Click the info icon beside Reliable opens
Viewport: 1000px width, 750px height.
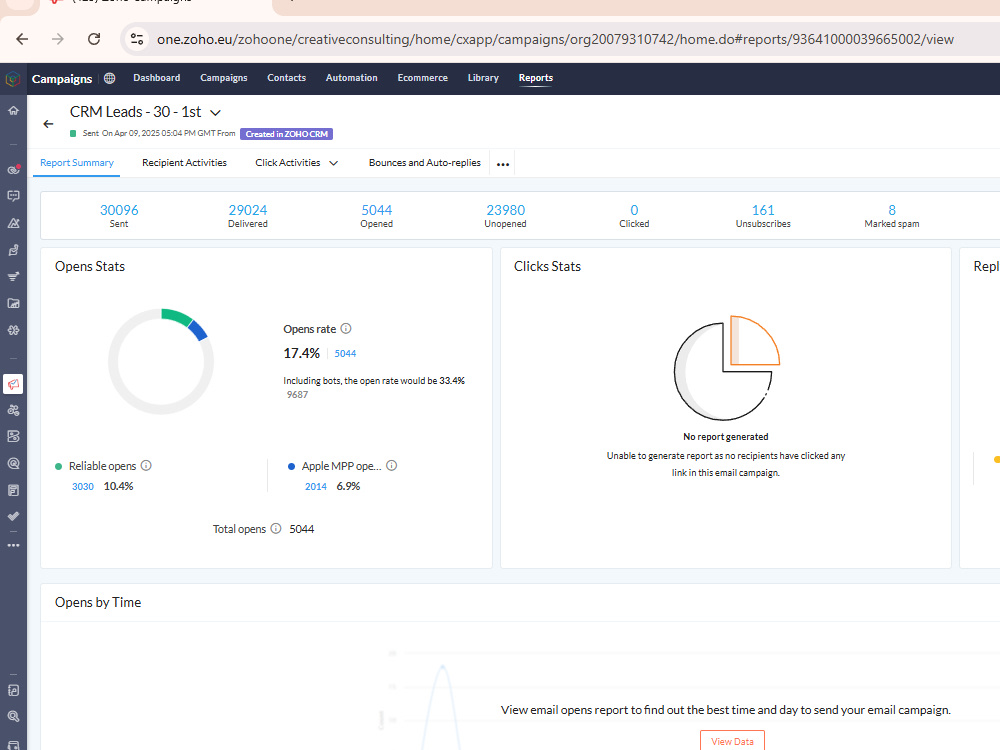pos(146,466)
